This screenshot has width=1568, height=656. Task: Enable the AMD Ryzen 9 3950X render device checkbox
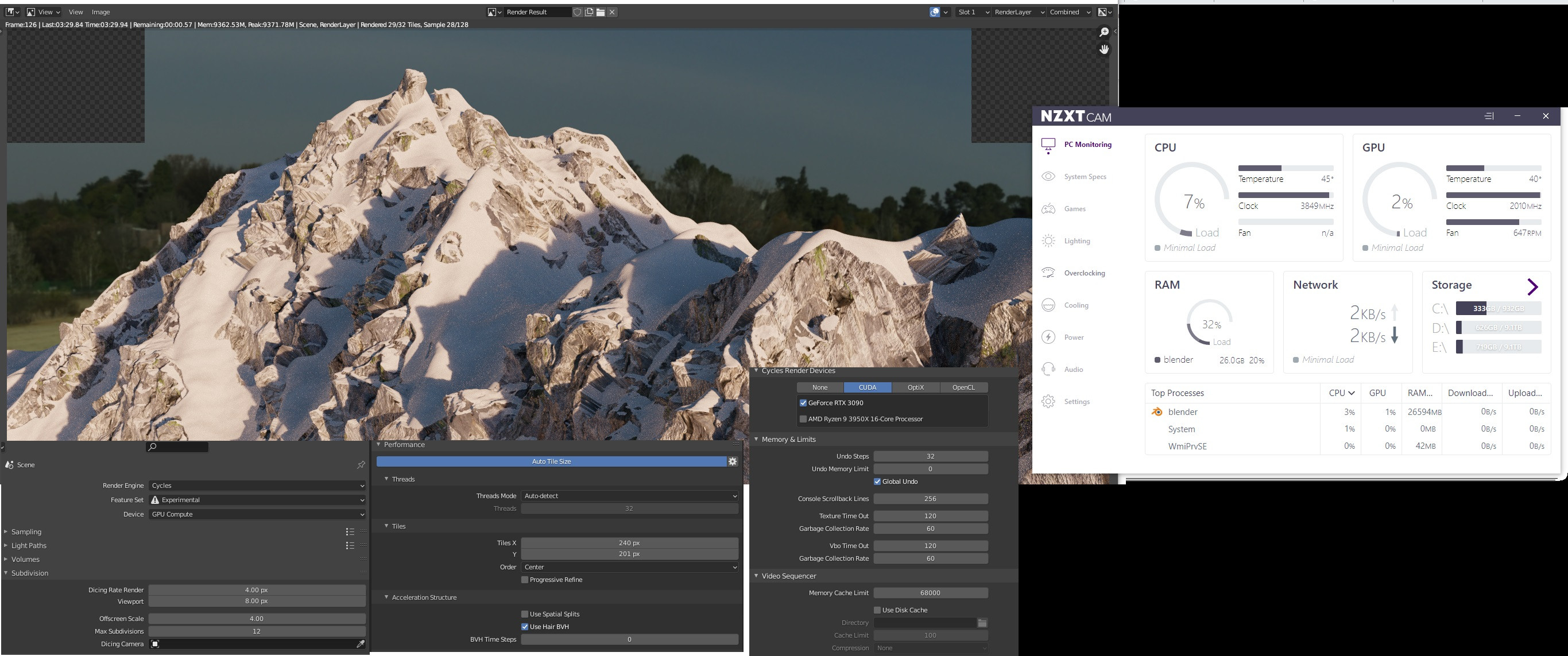tap(803, 418)
